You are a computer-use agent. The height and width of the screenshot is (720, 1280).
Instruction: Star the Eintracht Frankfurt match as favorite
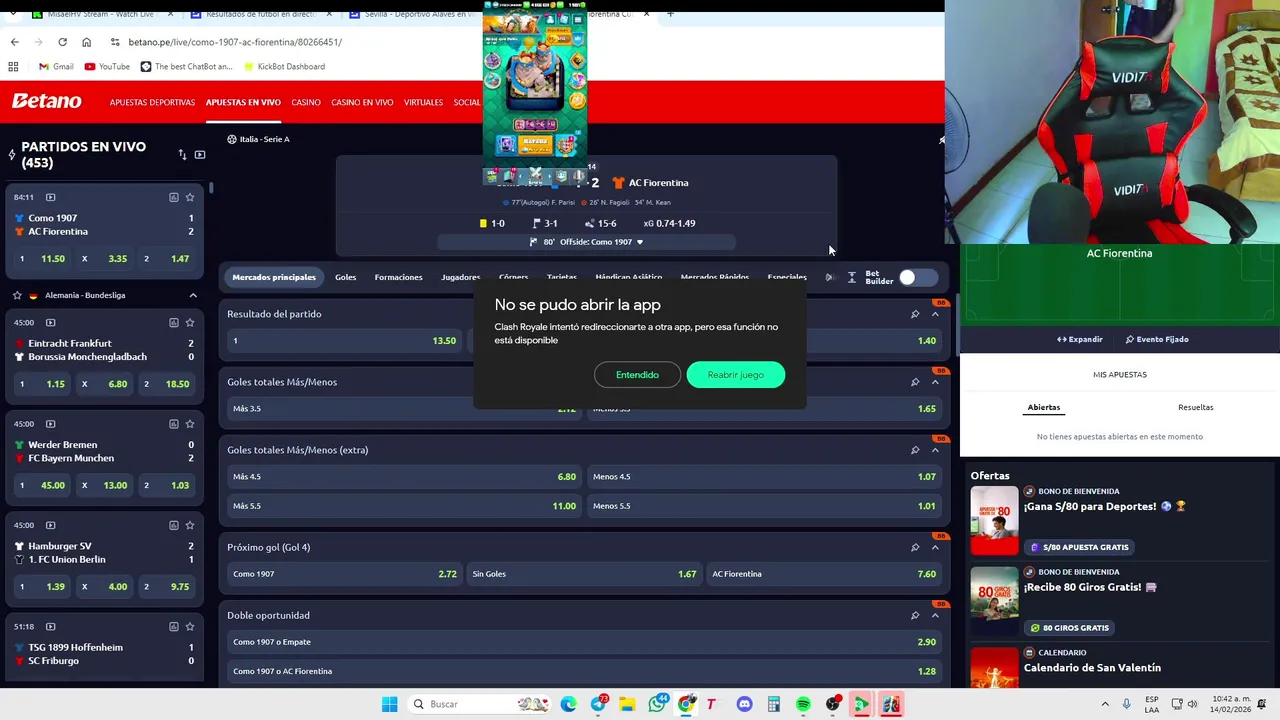190,323
